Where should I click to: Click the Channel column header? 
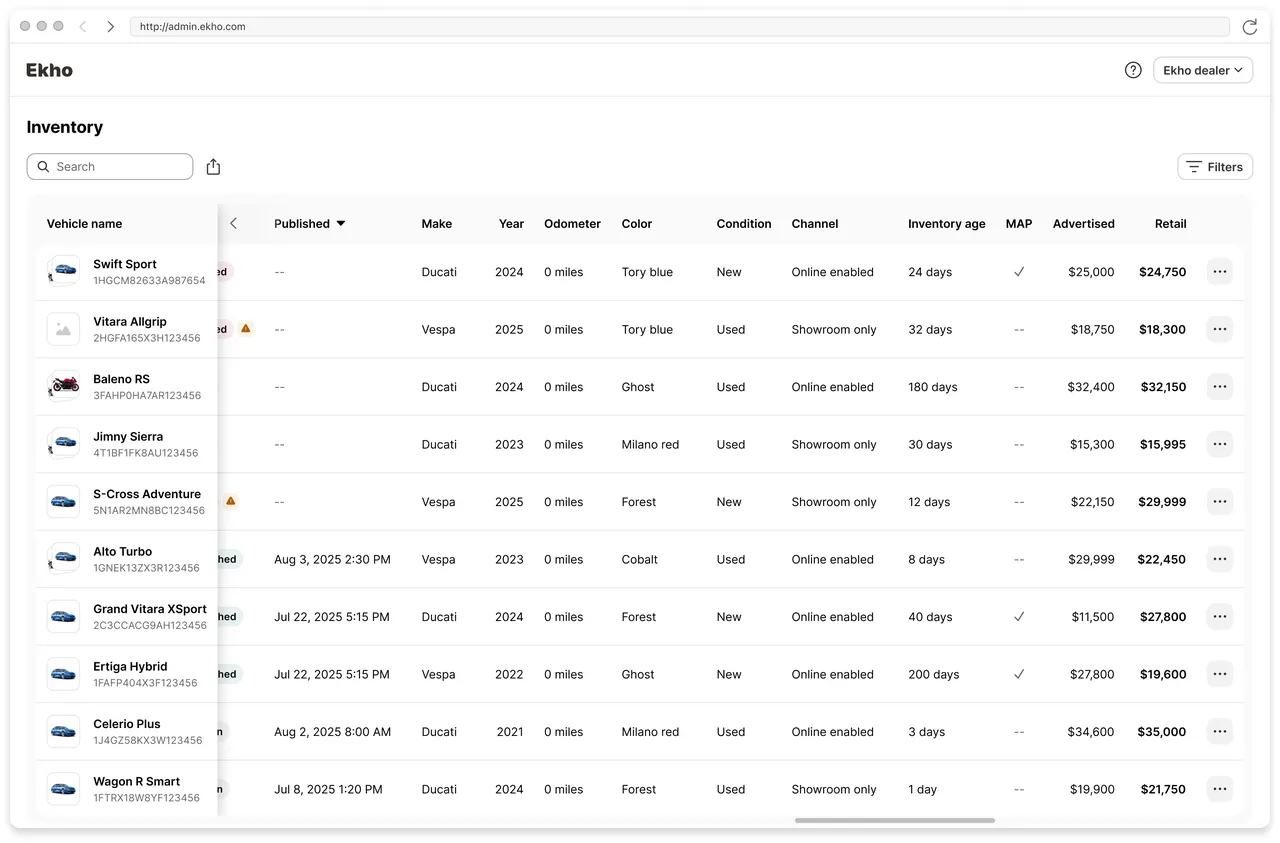point(815,224)
